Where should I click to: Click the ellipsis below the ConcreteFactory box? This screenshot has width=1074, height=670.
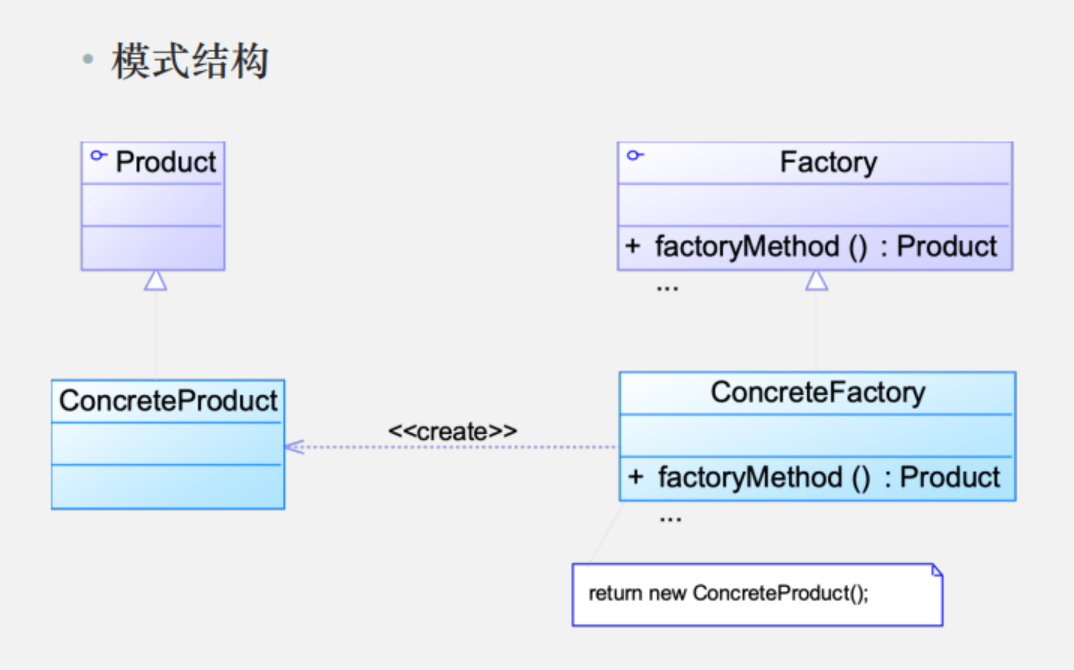(x=670, y=518)
